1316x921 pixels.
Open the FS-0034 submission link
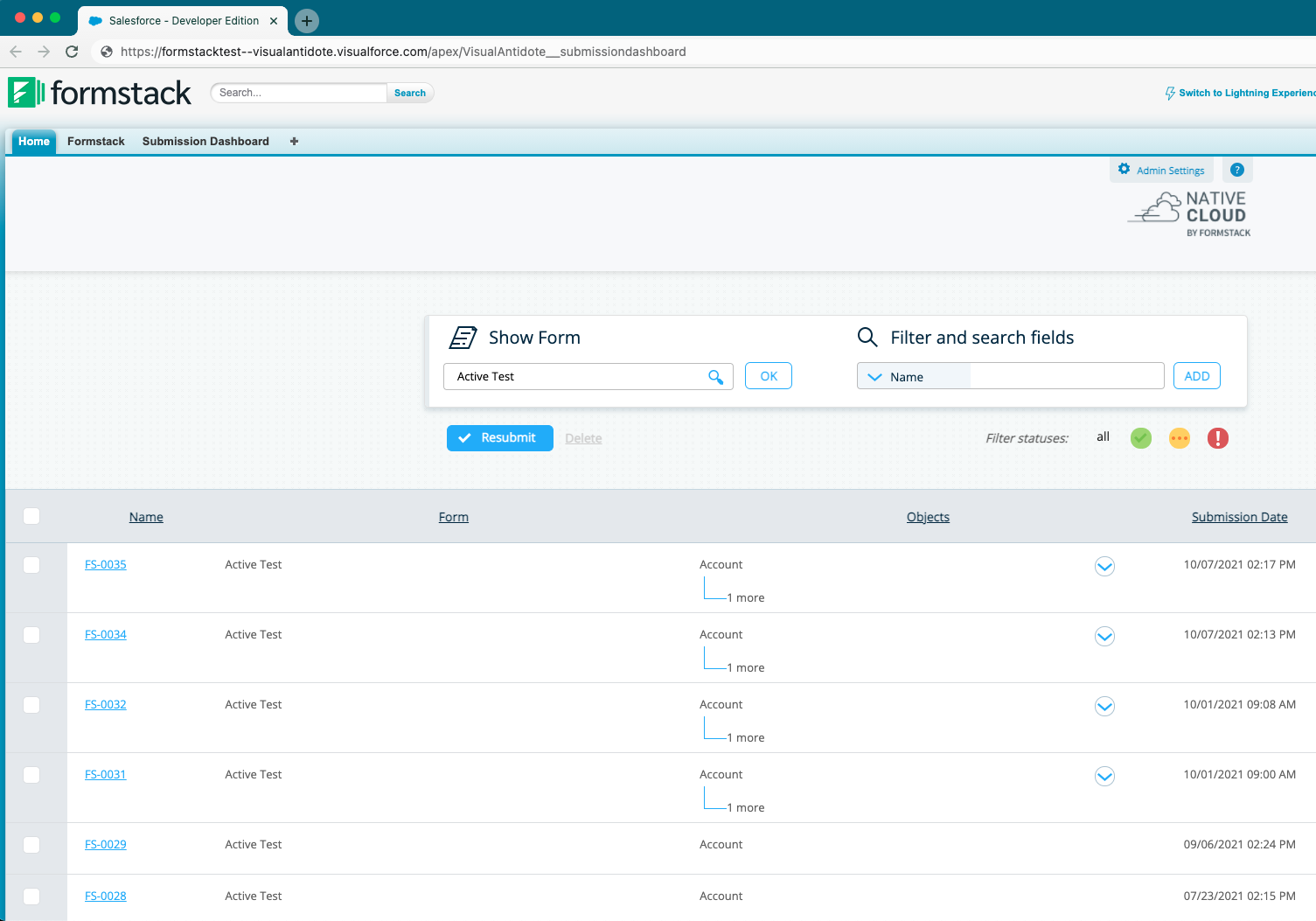click(x=106, y=635)
